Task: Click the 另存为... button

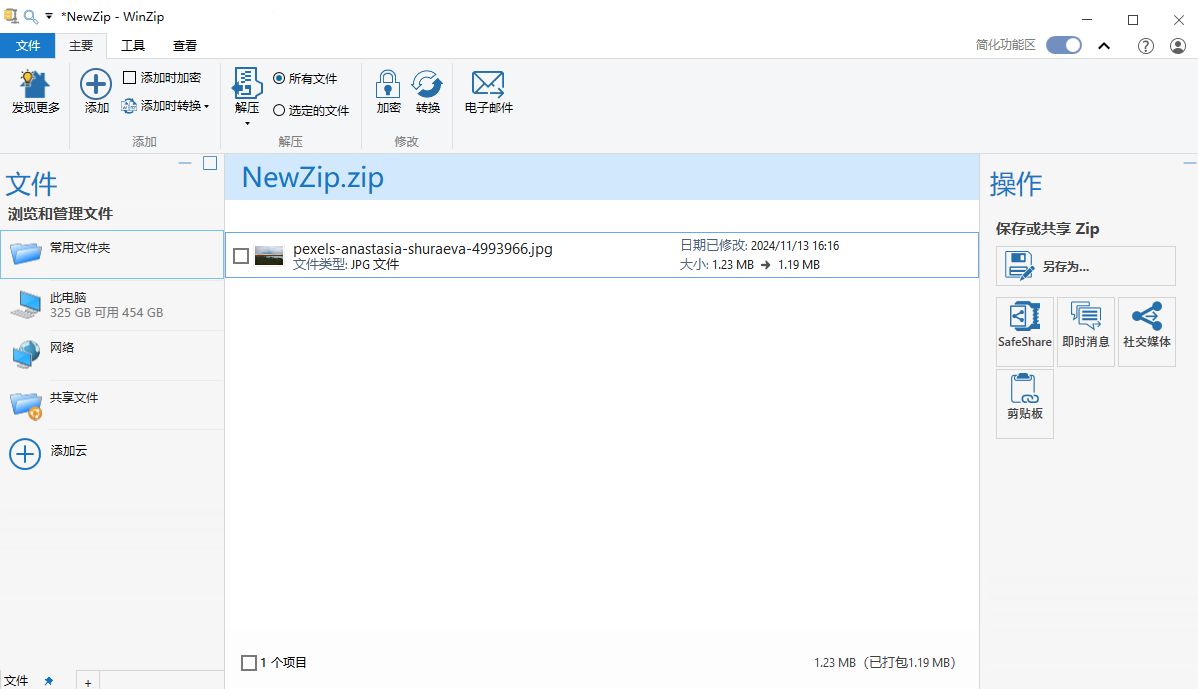Action: 1086,266
